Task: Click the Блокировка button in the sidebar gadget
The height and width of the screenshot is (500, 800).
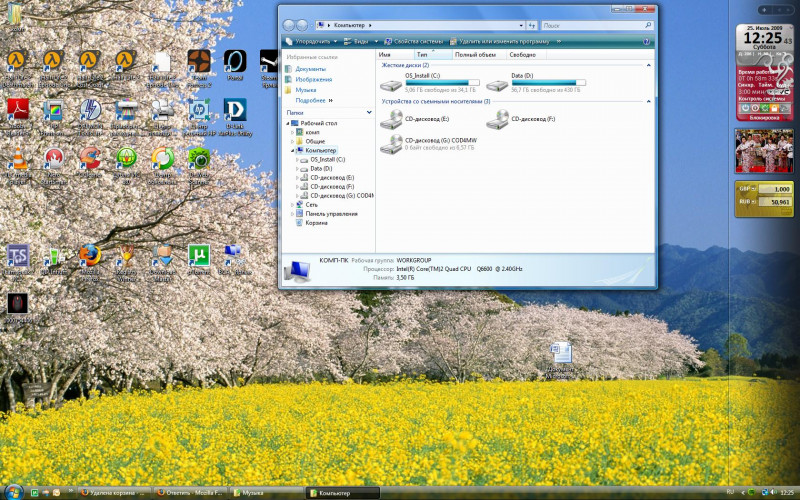Action: [x=764, y=117]
